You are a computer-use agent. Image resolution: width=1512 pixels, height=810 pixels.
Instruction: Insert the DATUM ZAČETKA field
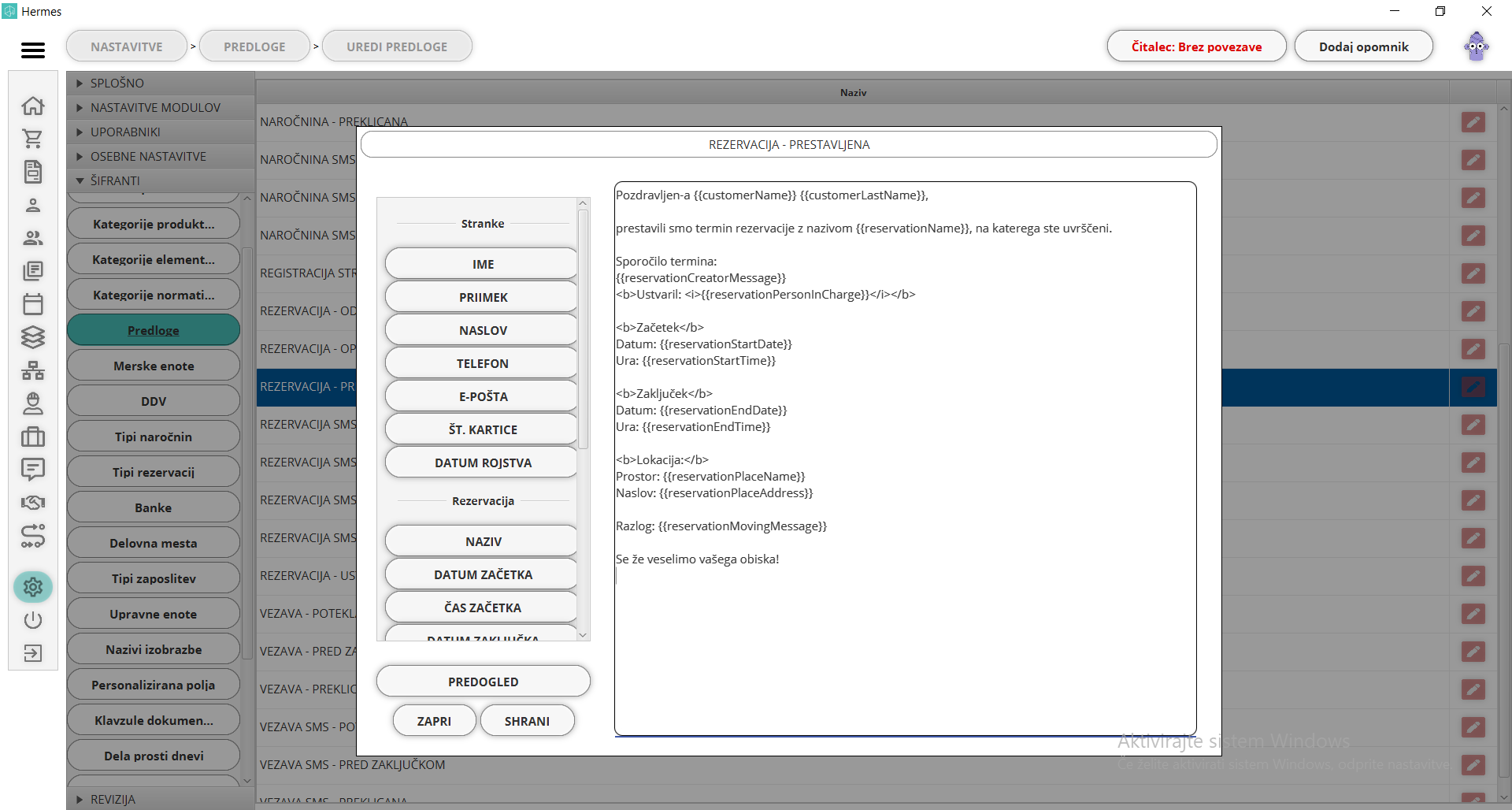click(x=482, y=574)
